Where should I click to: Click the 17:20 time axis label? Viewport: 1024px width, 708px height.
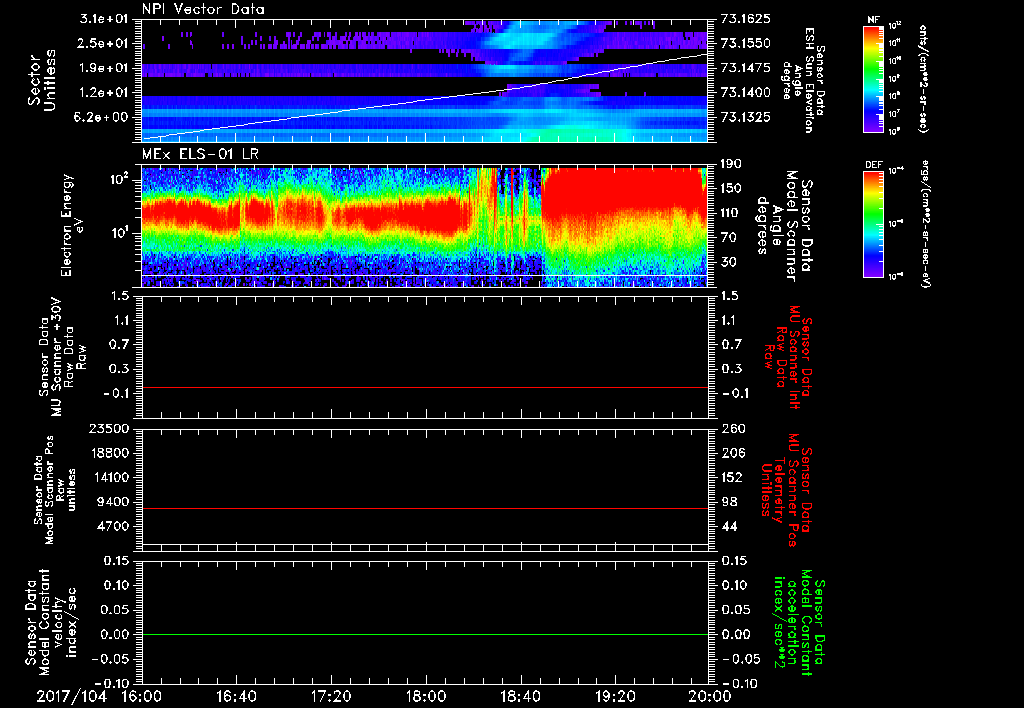(331, 695)
